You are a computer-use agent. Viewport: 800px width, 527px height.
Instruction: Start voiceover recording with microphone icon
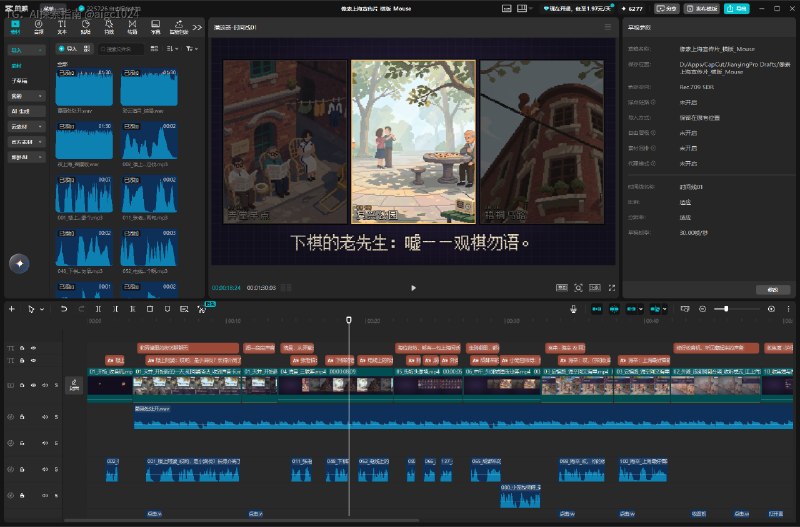[x=573, y=309]
